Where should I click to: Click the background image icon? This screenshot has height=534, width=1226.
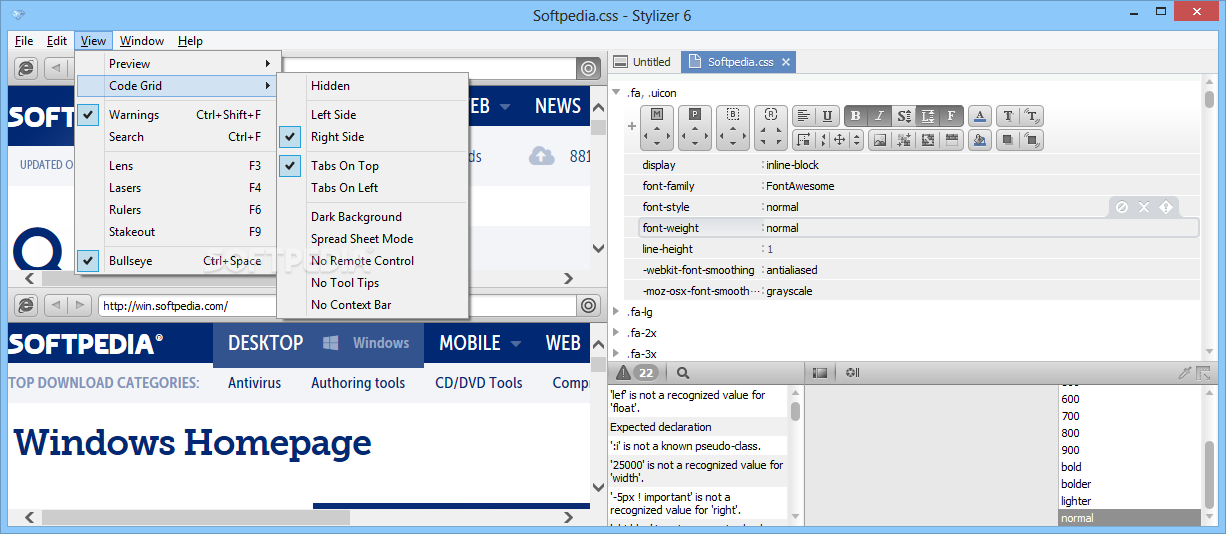(880, 140)
